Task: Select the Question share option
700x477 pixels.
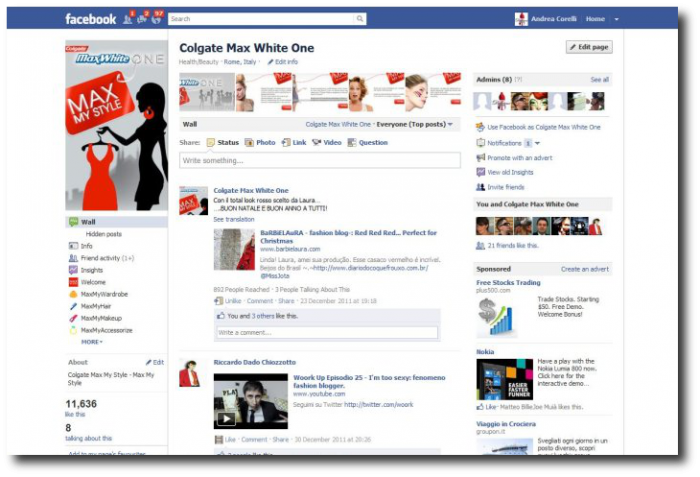Action: (x=368, y=142)
